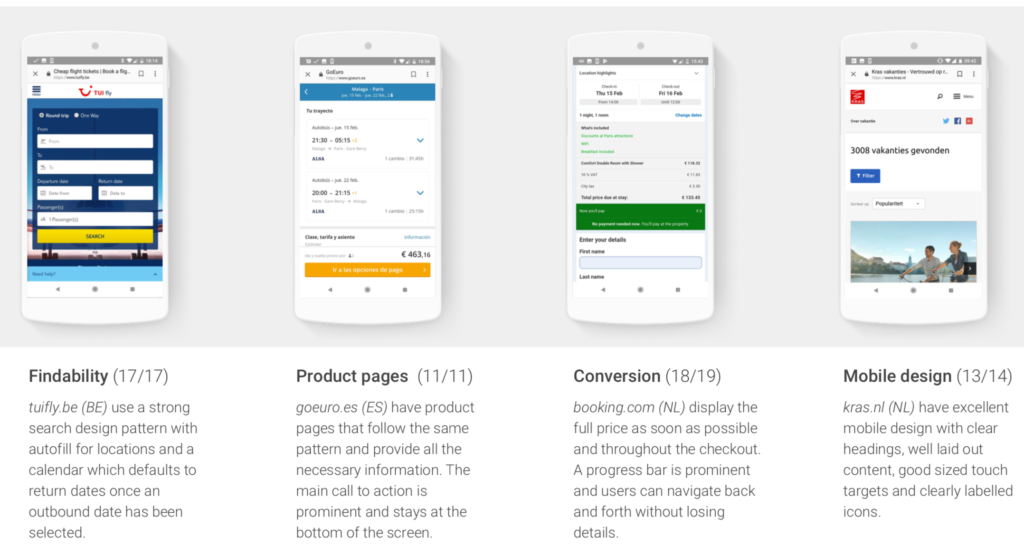Collapse the Location highlights section chevron
Viewport: 1024px width, 545px height.
click(696, 73)
